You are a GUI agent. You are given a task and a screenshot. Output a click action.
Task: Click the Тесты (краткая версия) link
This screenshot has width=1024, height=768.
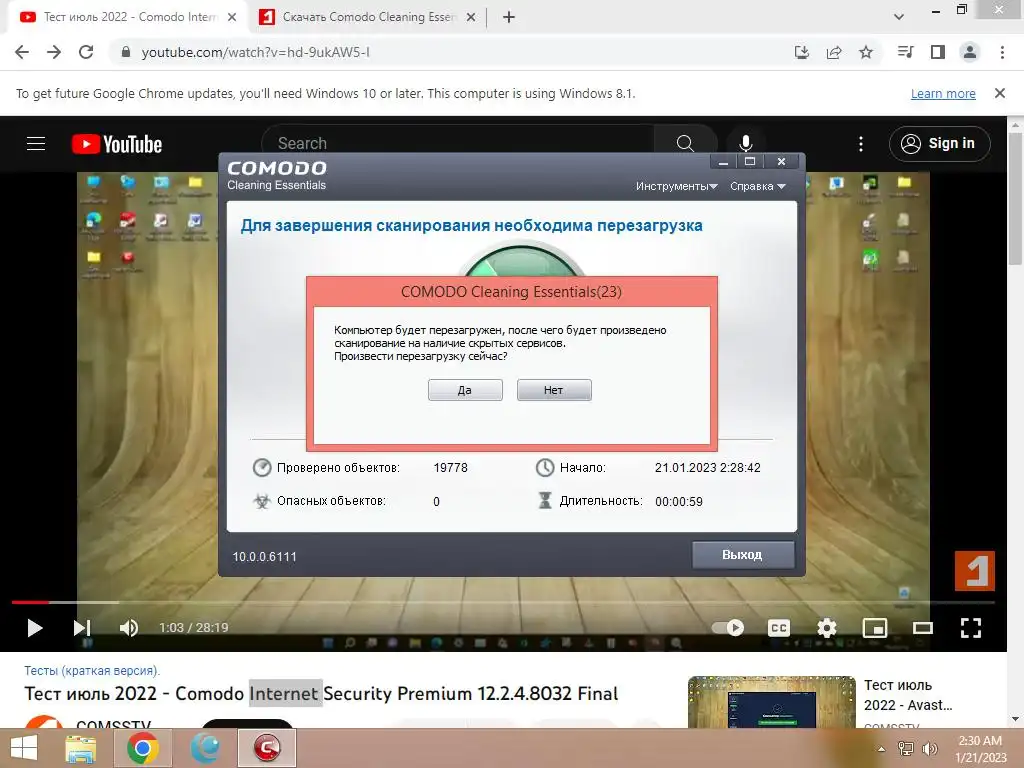click(92, 671)
